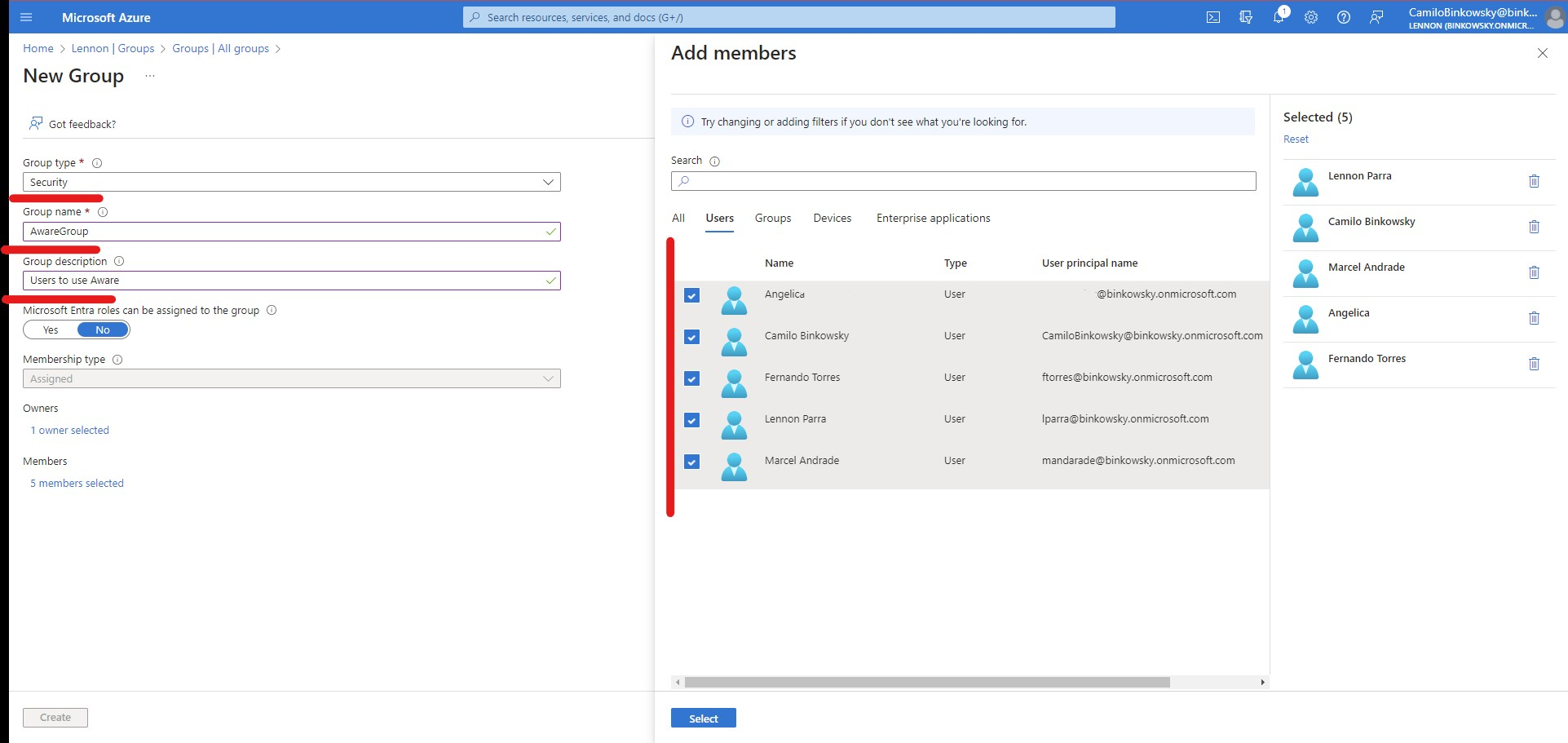Uncheck Angelica in the members list

click(x=691, y=295)
